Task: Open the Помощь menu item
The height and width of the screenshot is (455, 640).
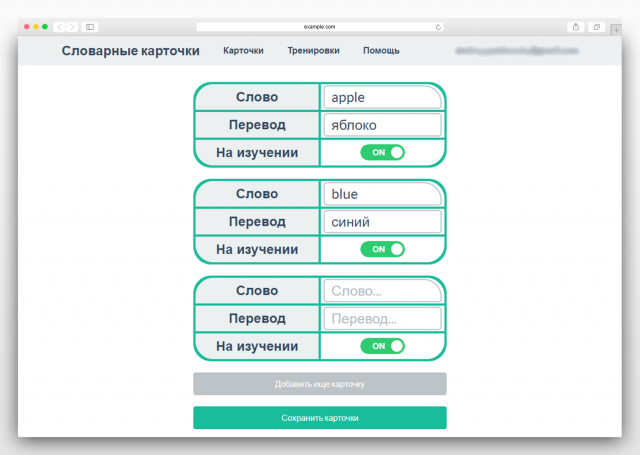Action: [x=381, y=51]
